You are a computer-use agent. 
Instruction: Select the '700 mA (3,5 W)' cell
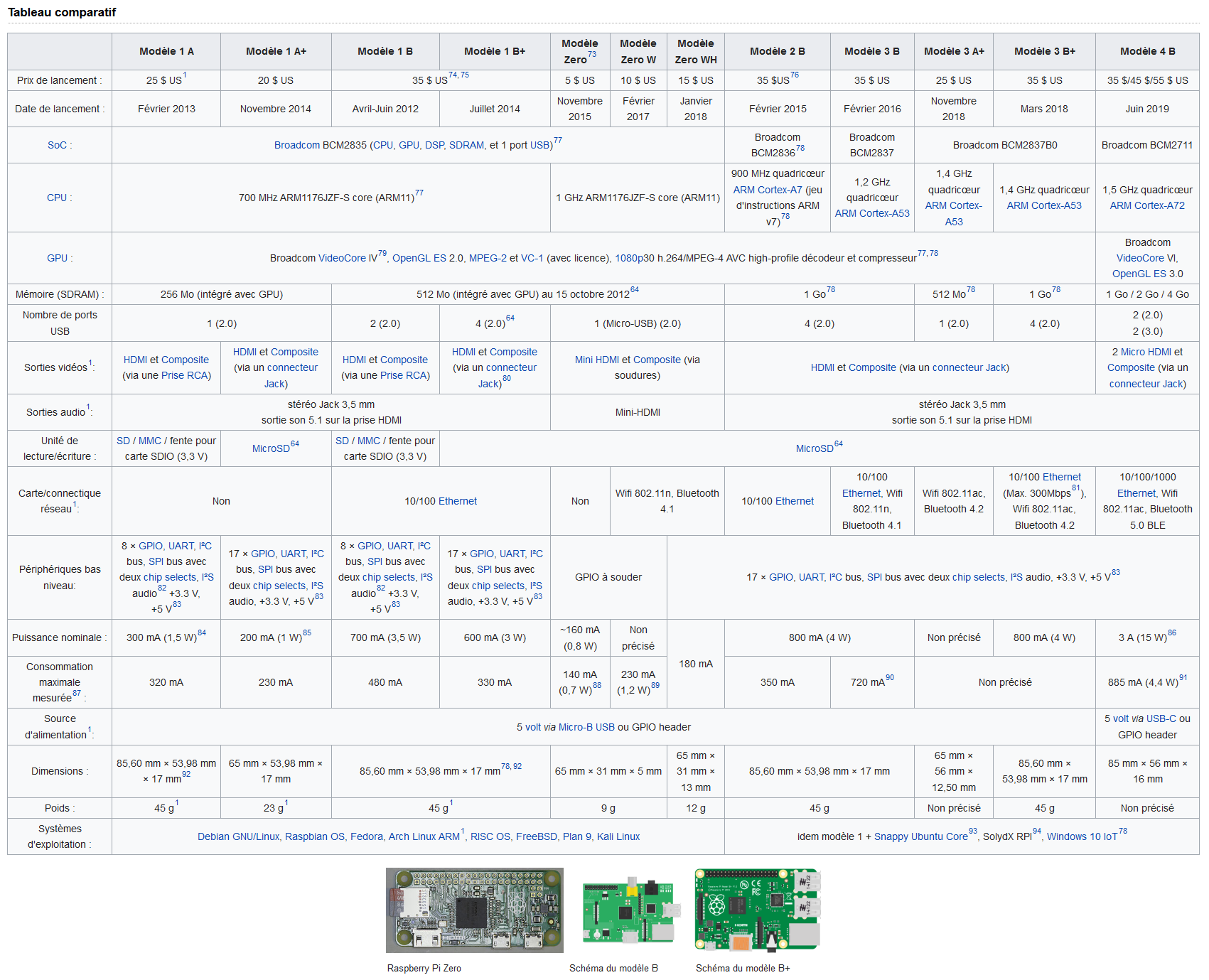click(385, 637)
